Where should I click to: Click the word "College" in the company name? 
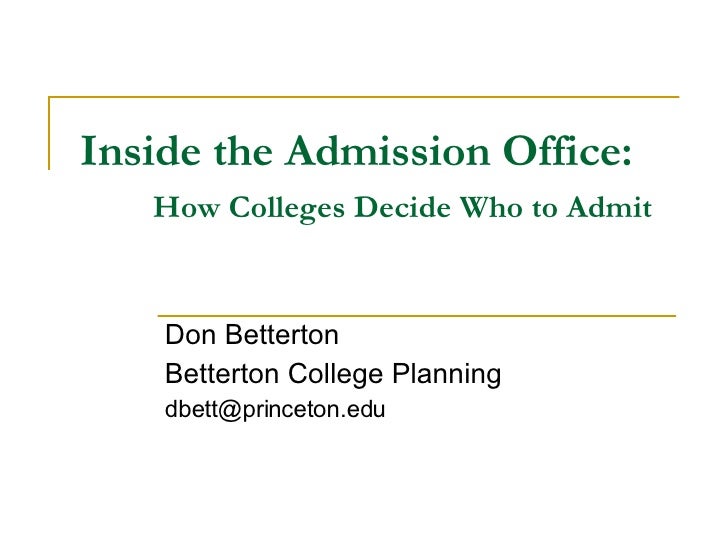click(335, 374)
